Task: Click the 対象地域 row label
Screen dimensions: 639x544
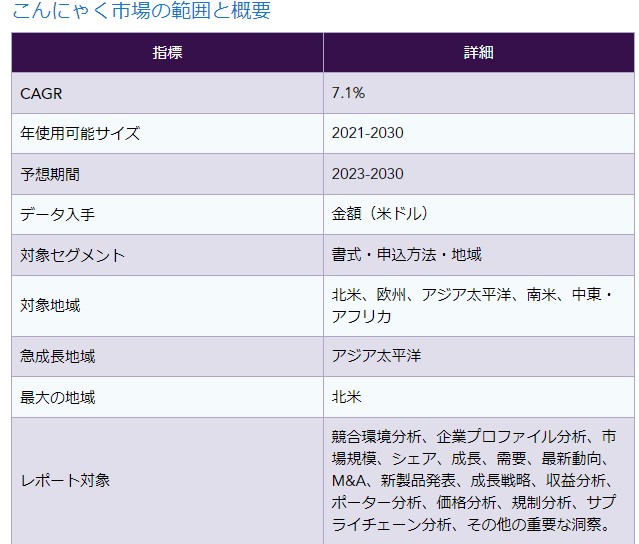Action: coord(50,305)
